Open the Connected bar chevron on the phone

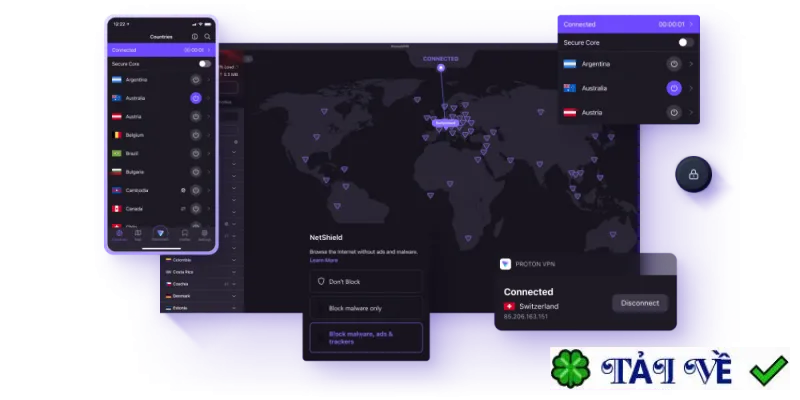coord(209,50)
